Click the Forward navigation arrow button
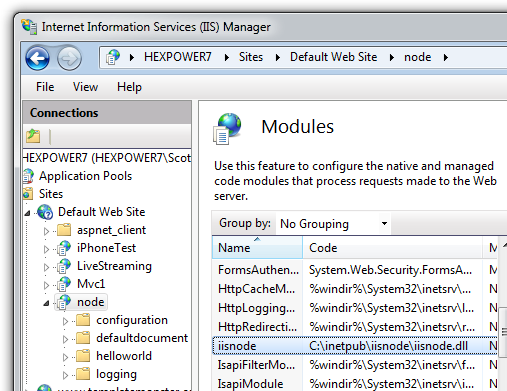This screenshot has width=507, height=391. [69, 58]
